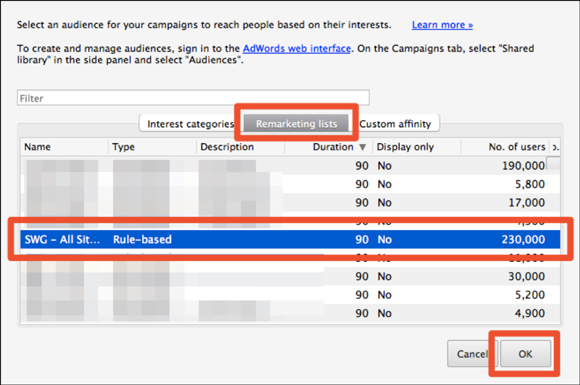The image size is (580, 385).
Task: Click the Cancel button
Action: pos(472,354)
